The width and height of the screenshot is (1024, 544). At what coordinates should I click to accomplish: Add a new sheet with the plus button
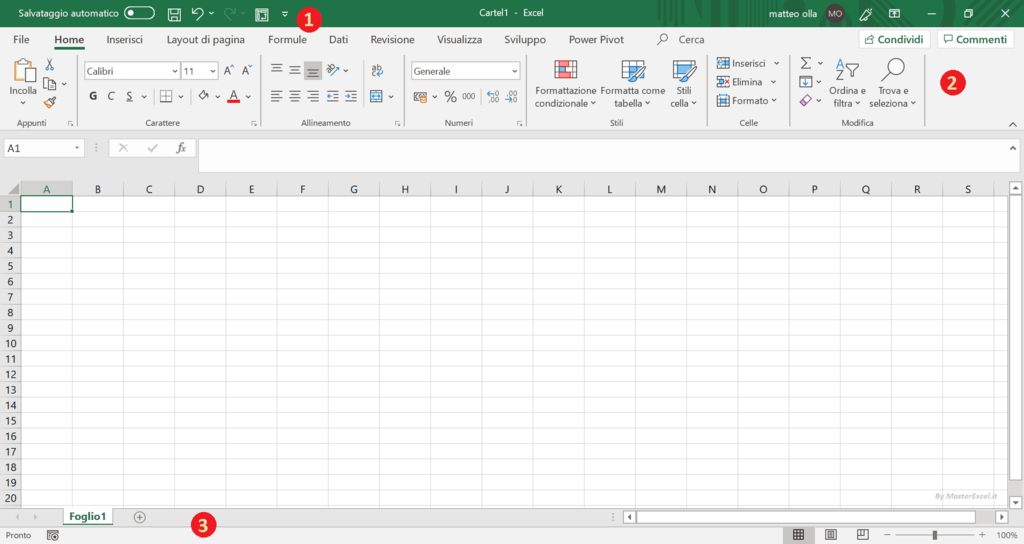140,517
